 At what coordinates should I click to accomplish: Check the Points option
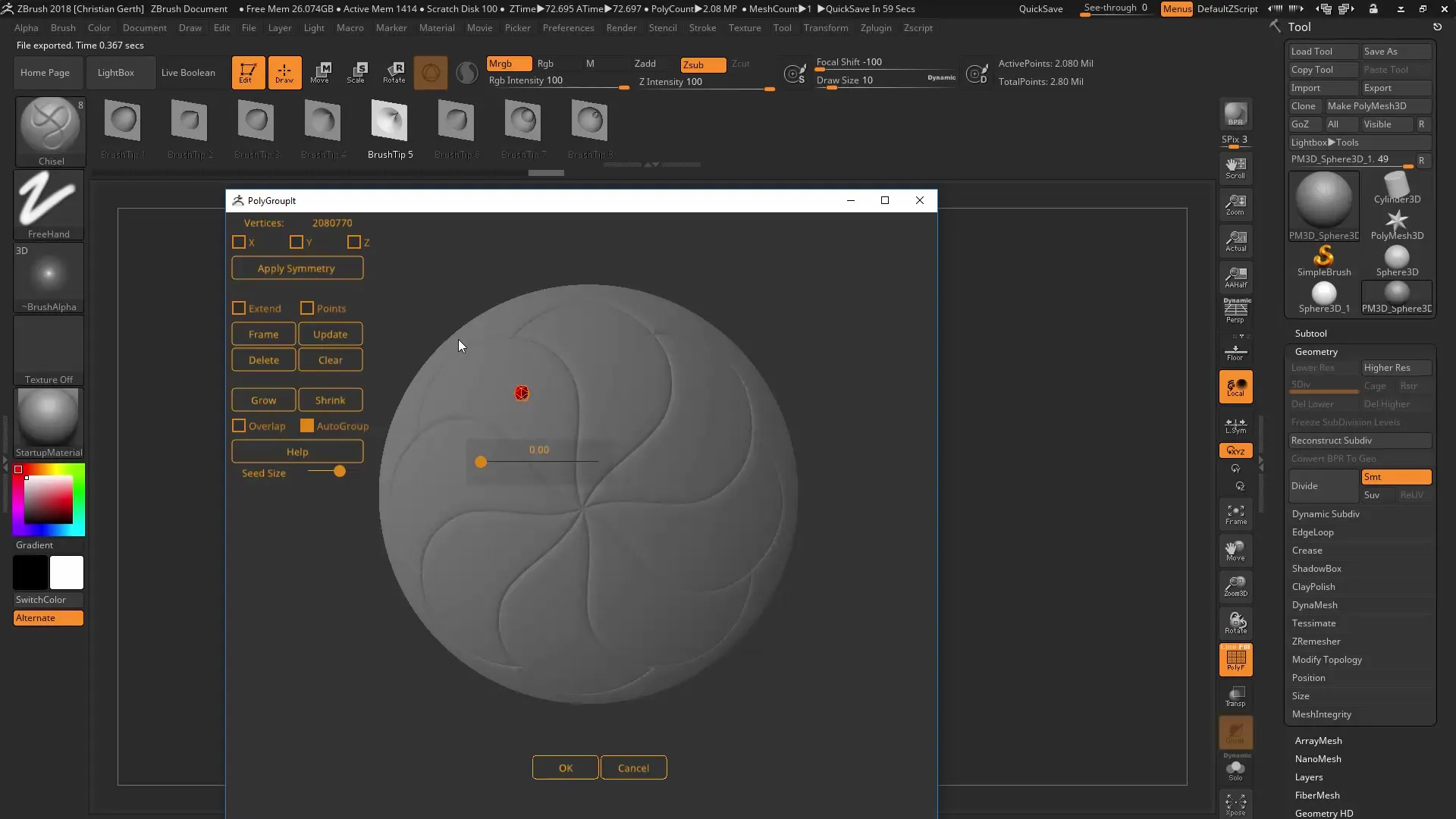point(307,308)
